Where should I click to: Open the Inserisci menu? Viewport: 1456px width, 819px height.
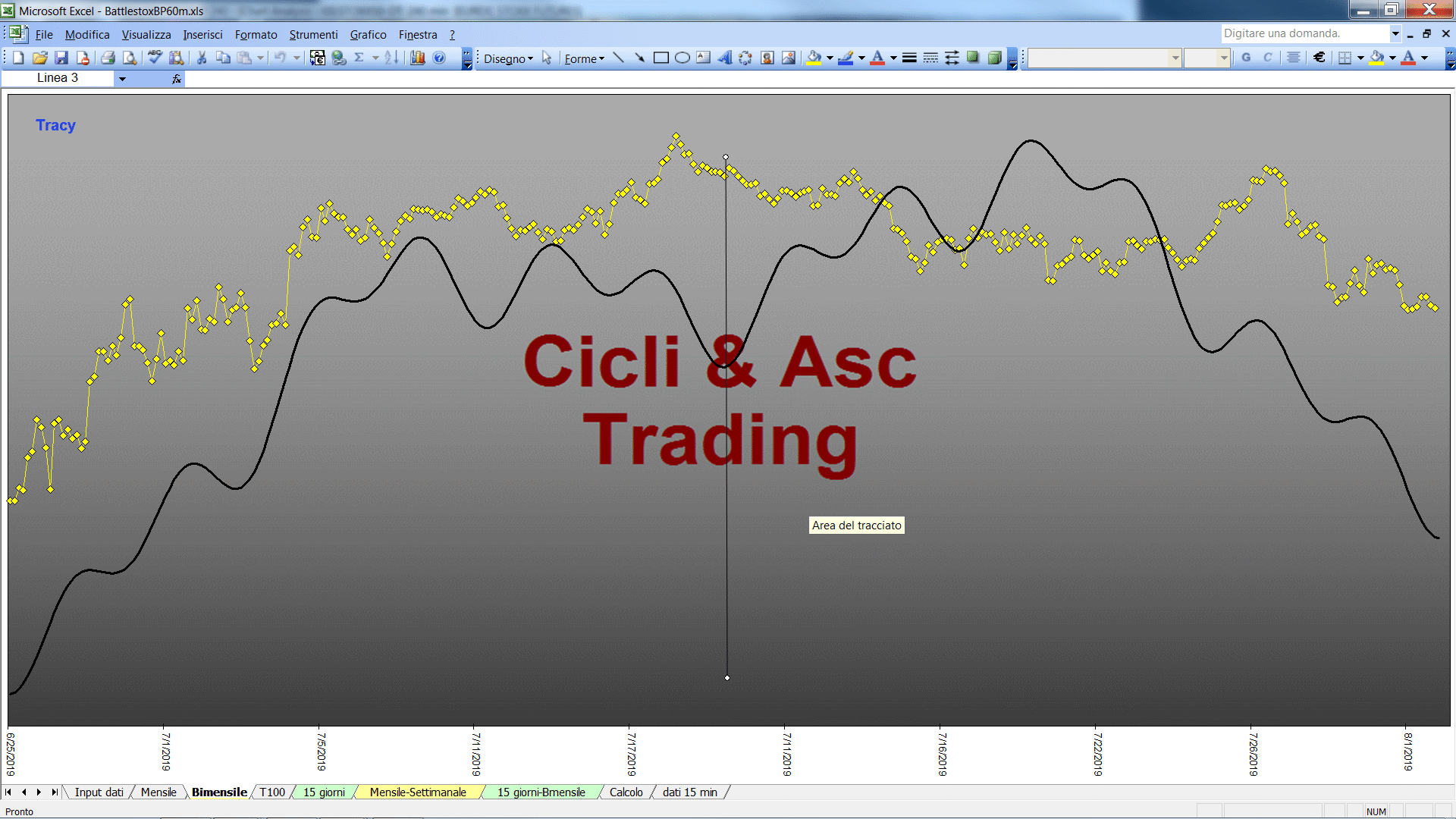[x=202, y=34]
